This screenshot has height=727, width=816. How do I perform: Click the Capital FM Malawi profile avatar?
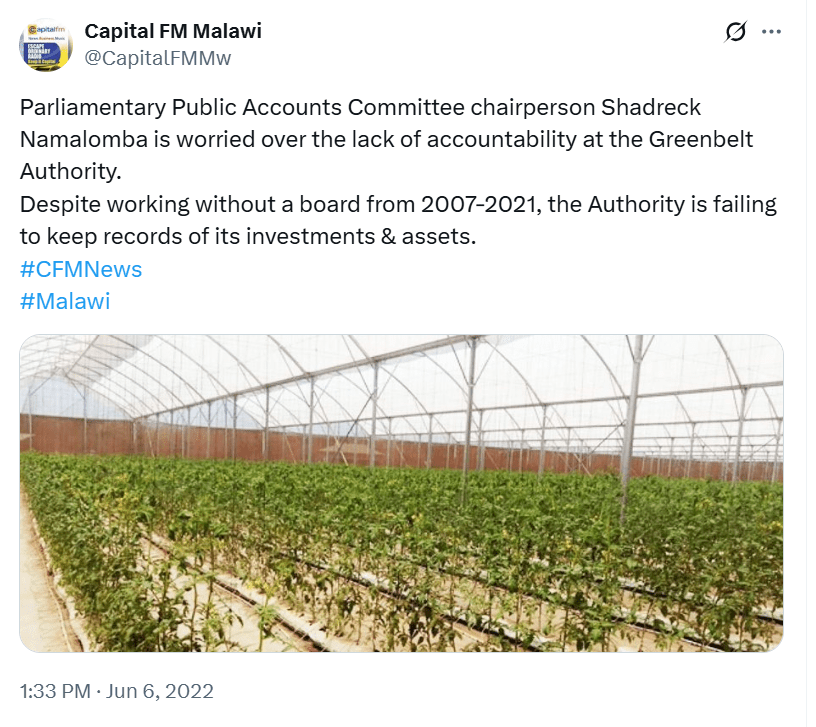click(46, 45)
